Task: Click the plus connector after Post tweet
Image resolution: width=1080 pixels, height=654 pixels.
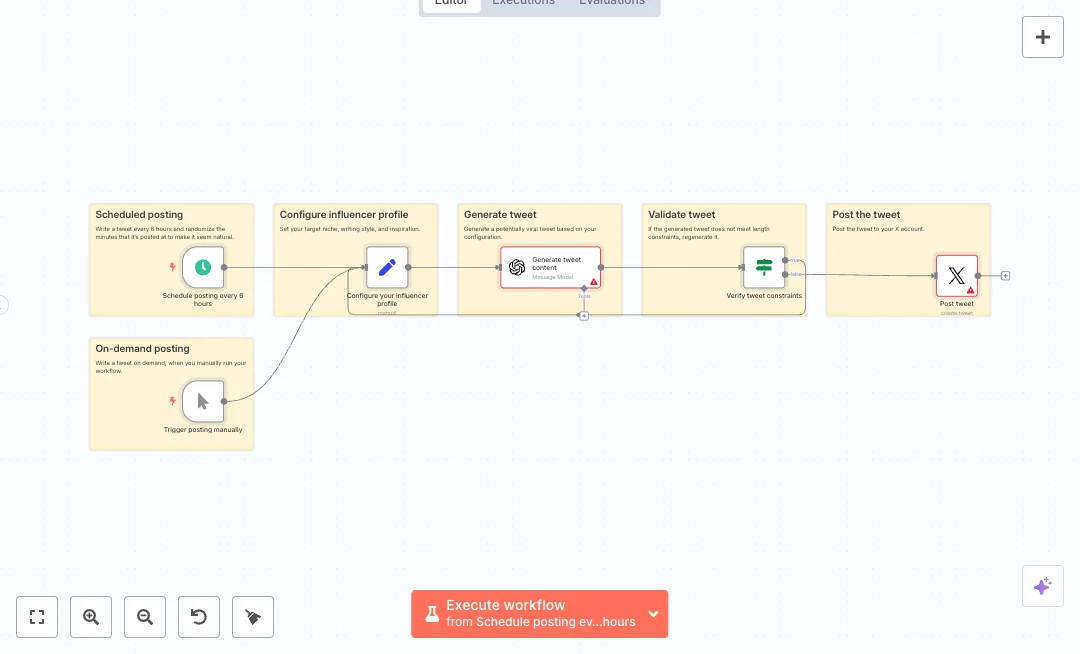Action: pyautogui.click(x=1005, y=275)
